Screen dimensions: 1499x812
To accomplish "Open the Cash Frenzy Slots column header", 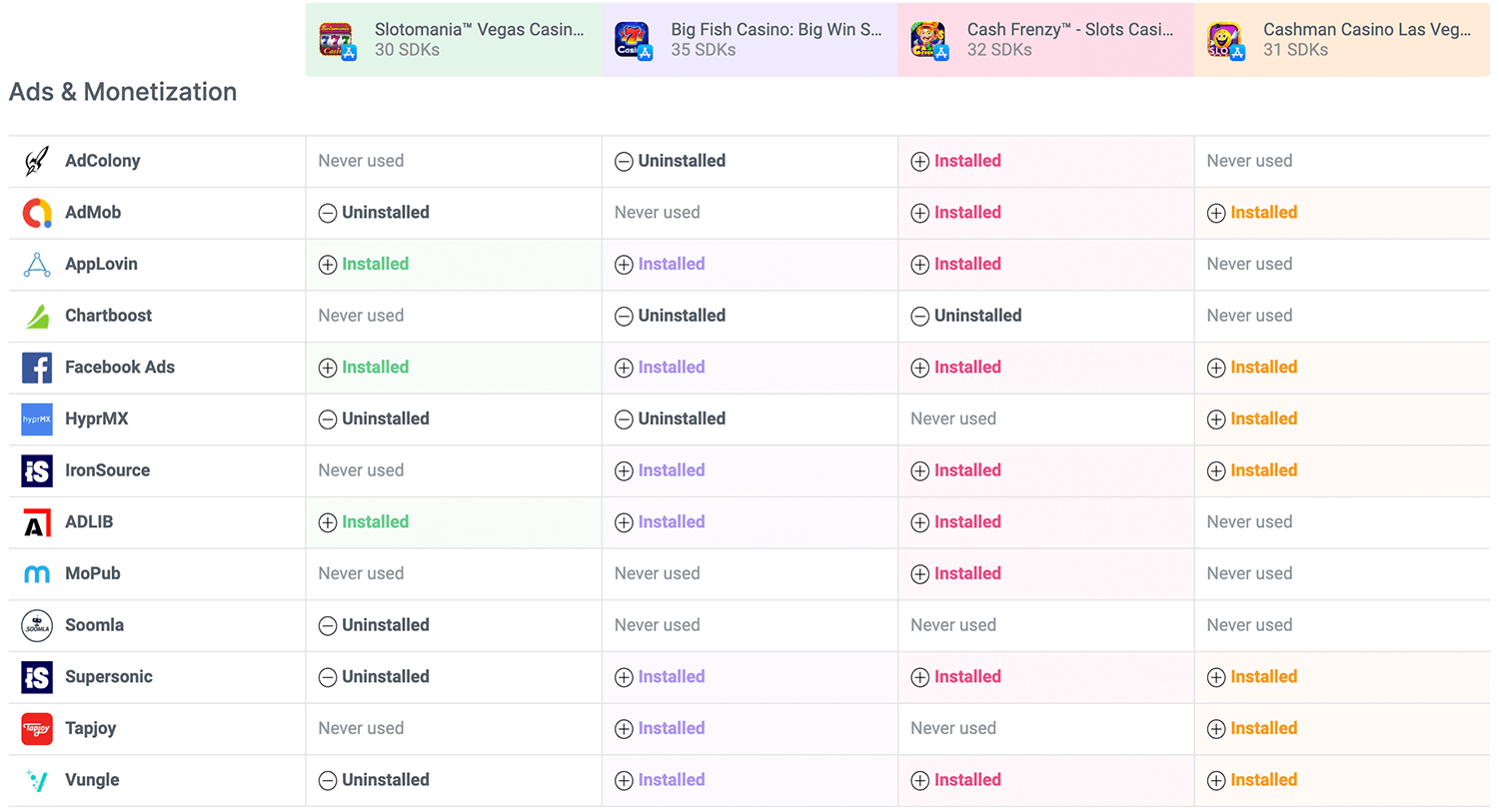I will [x=1045, y=40].
